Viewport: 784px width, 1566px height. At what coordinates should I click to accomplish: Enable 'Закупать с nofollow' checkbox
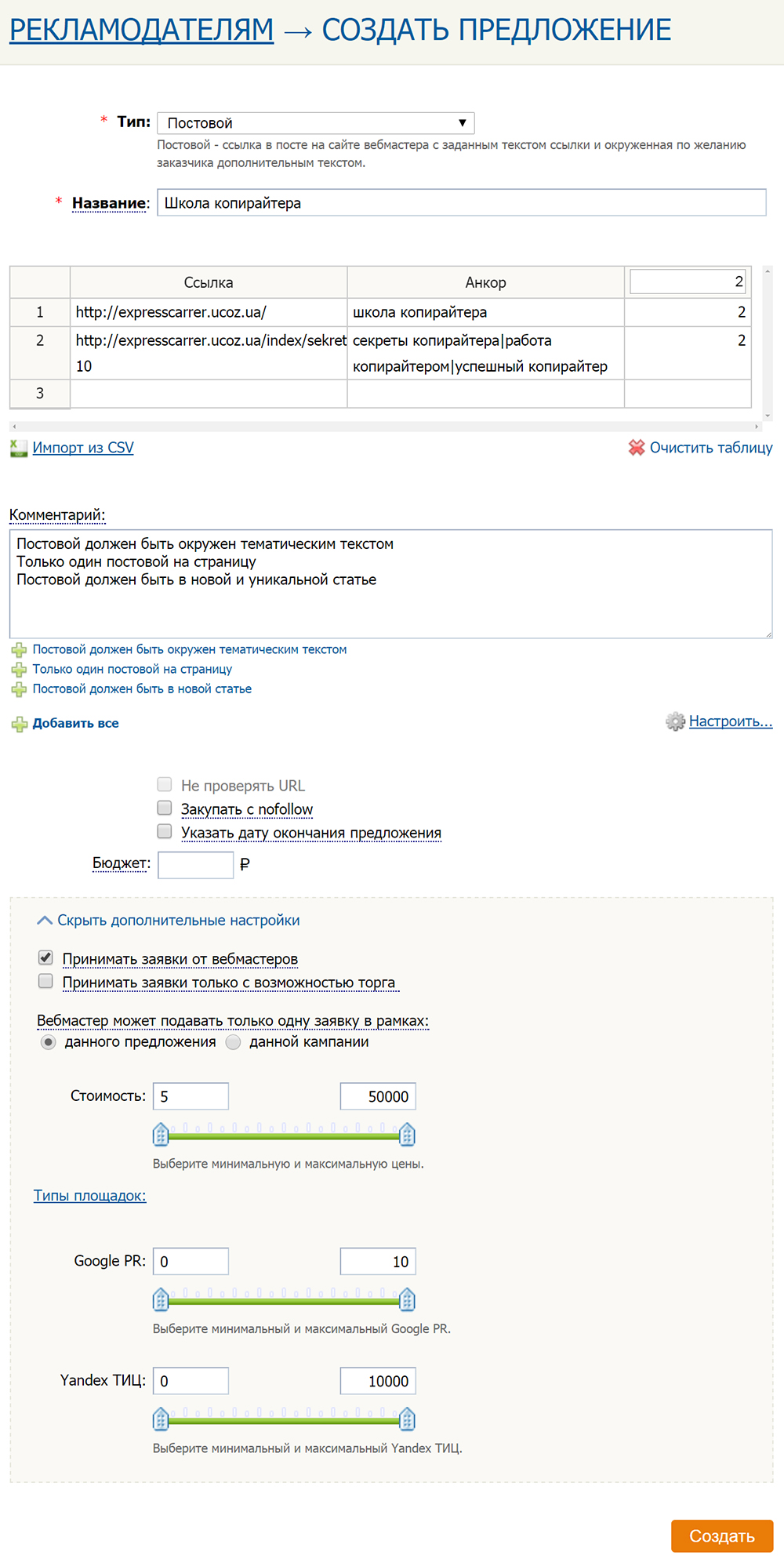click(165, 808)
